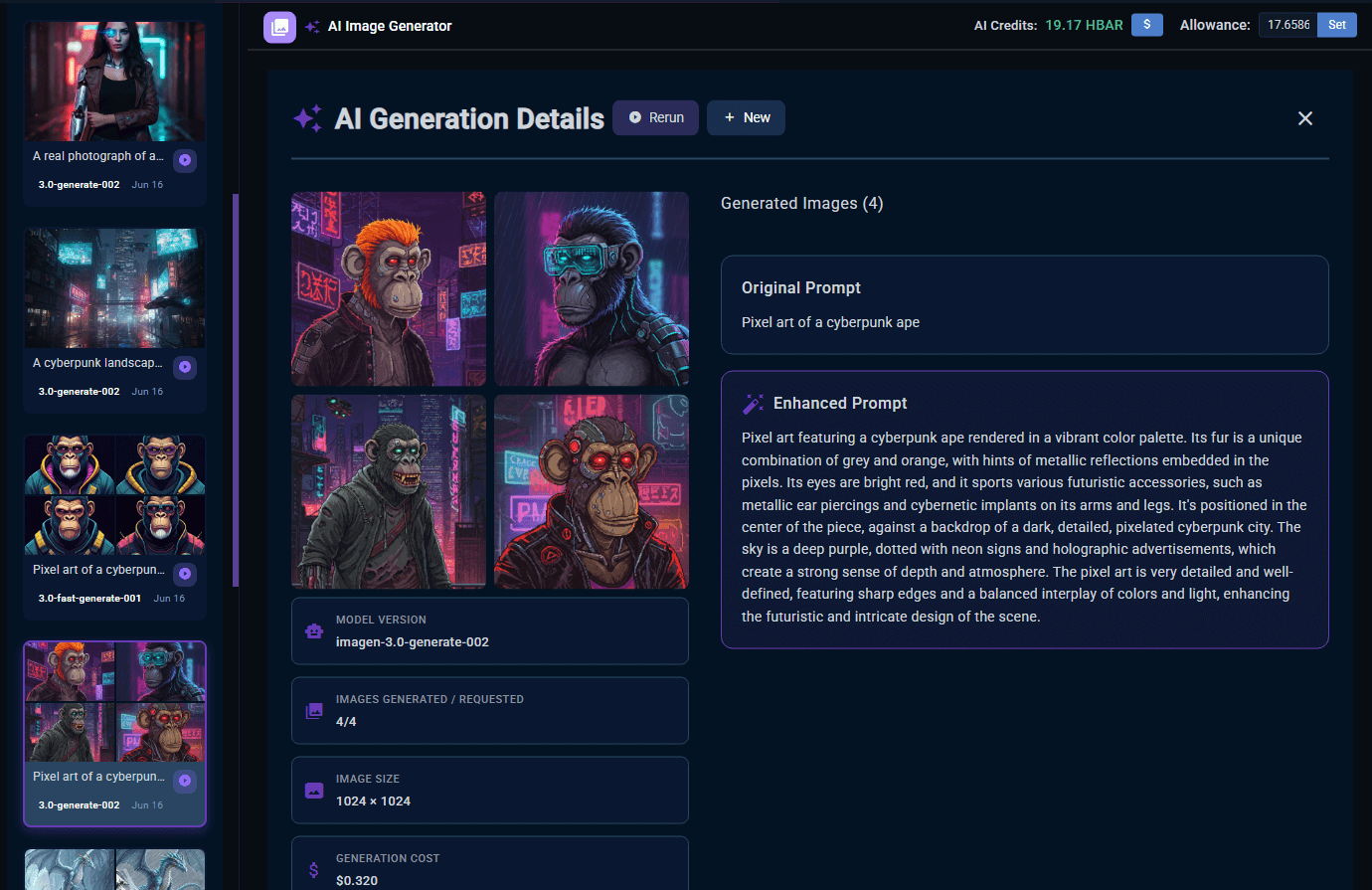Click the Enhanced Prompt description paragraph
1372x890 pixels.
[1024, 527]
